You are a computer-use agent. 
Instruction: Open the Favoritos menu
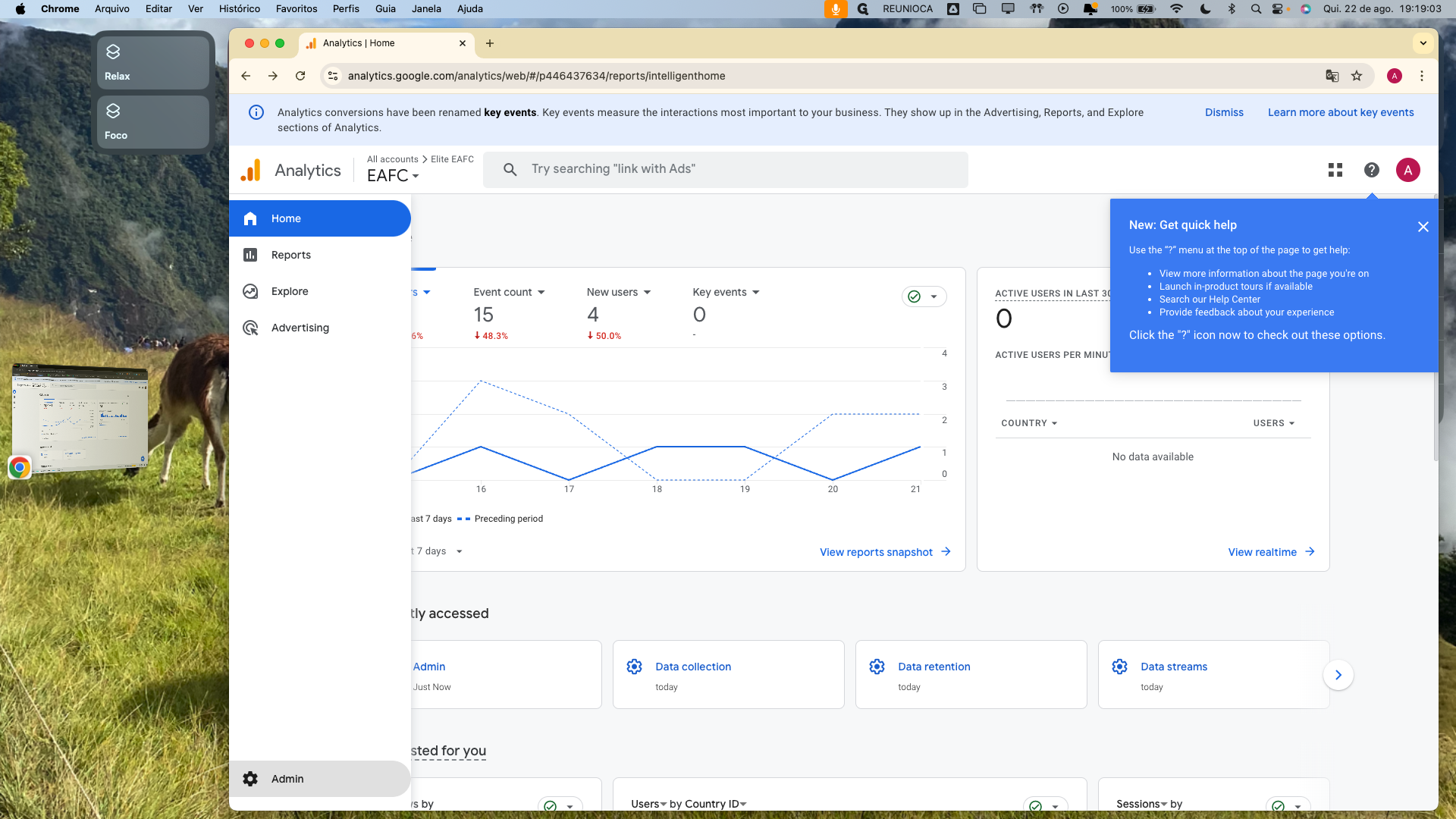click(297, 9)
